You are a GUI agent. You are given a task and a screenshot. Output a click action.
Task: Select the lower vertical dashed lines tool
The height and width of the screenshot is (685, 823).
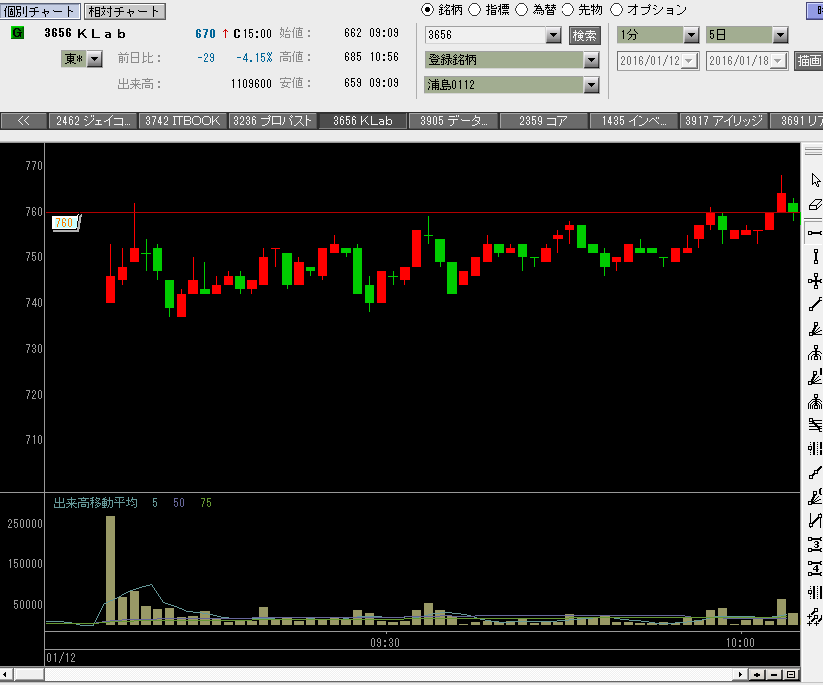[815, 593]
